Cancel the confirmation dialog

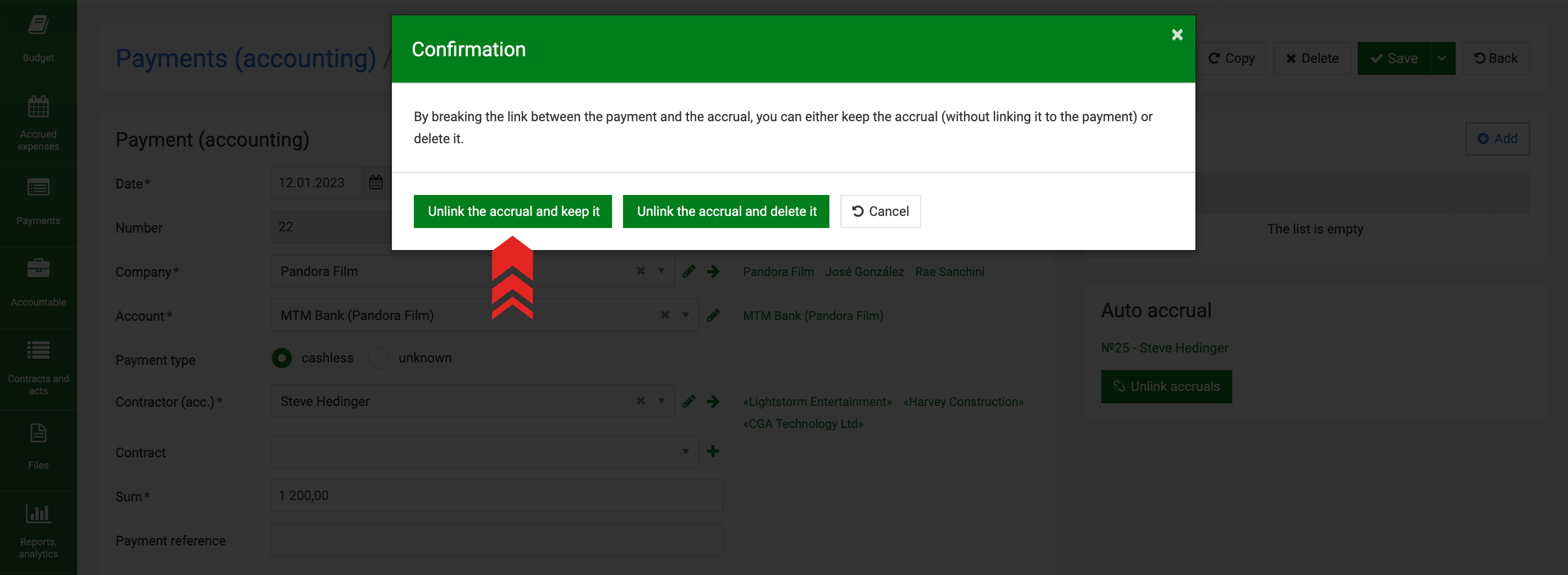point(880,211)
